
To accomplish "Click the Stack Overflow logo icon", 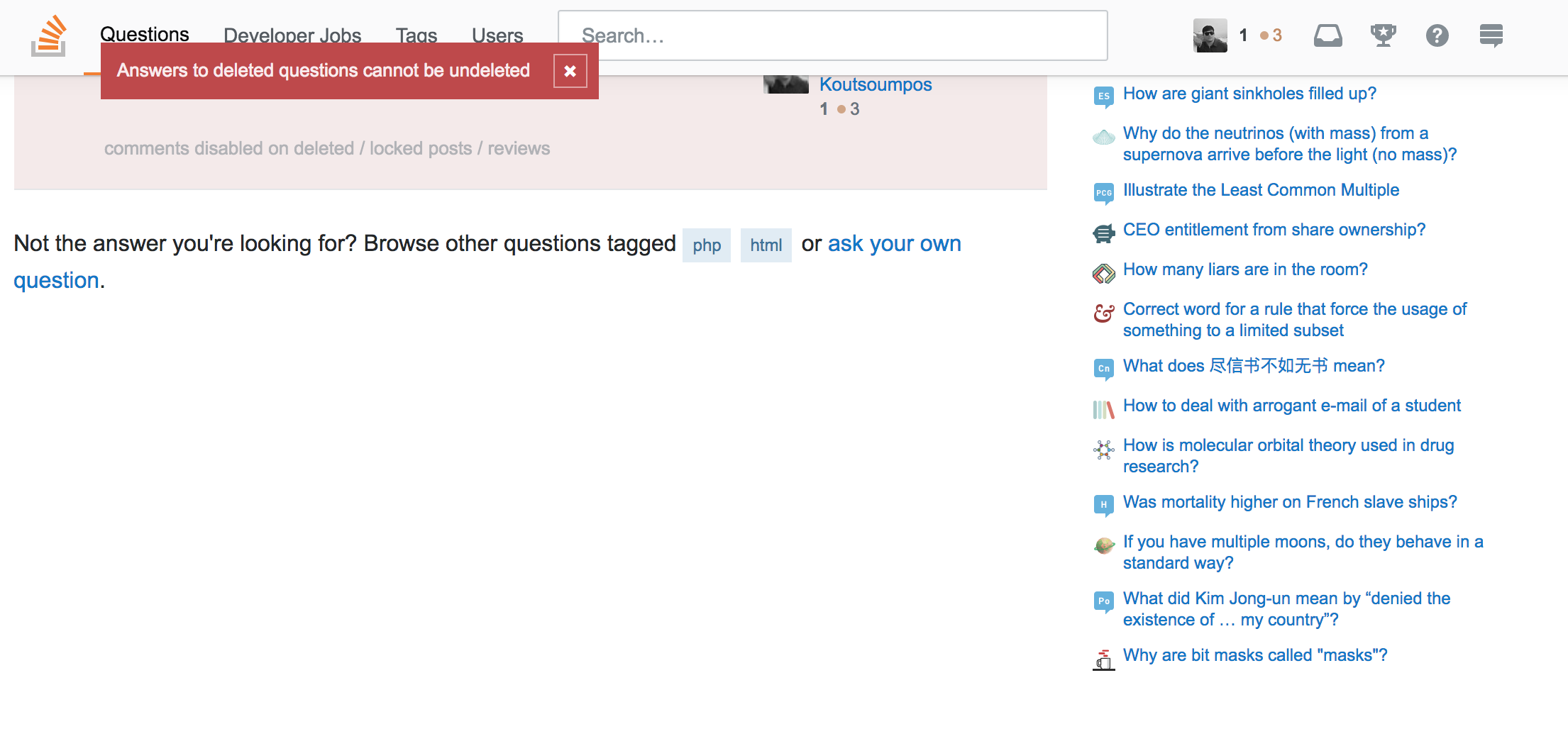I will point(49,35).
